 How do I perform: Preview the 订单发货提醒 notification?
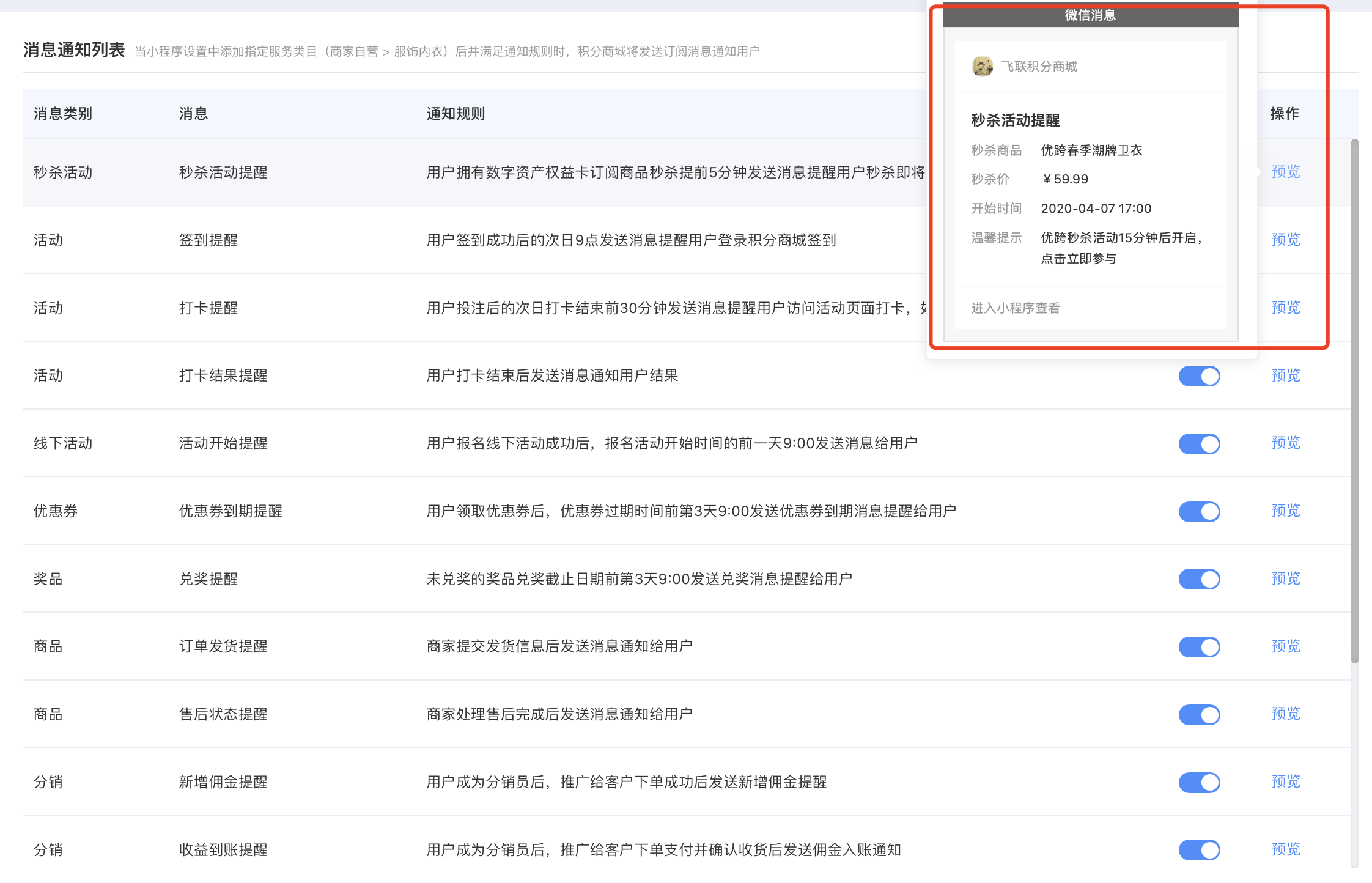(x=1285, y=646)
